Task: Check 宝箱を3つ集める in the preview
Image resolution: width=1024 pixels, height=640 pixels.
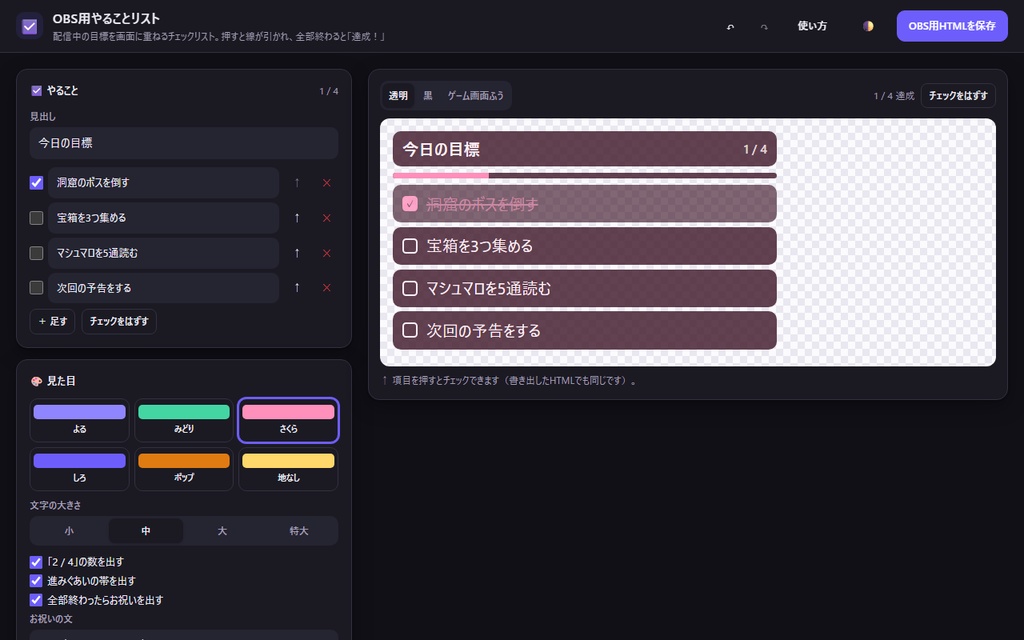Action: click(409, 246)
